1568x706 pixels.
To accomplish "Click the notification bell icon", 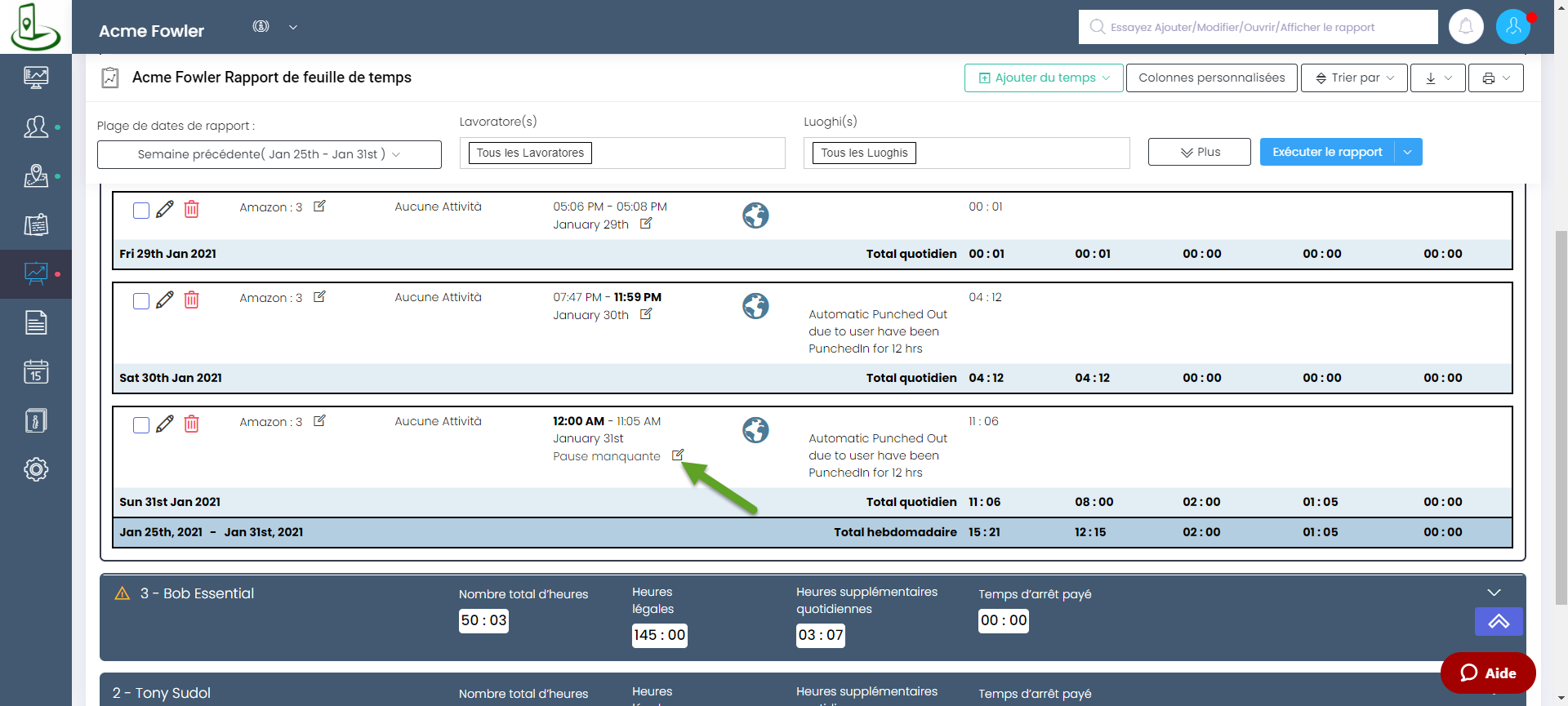I will pos(1466,27).
